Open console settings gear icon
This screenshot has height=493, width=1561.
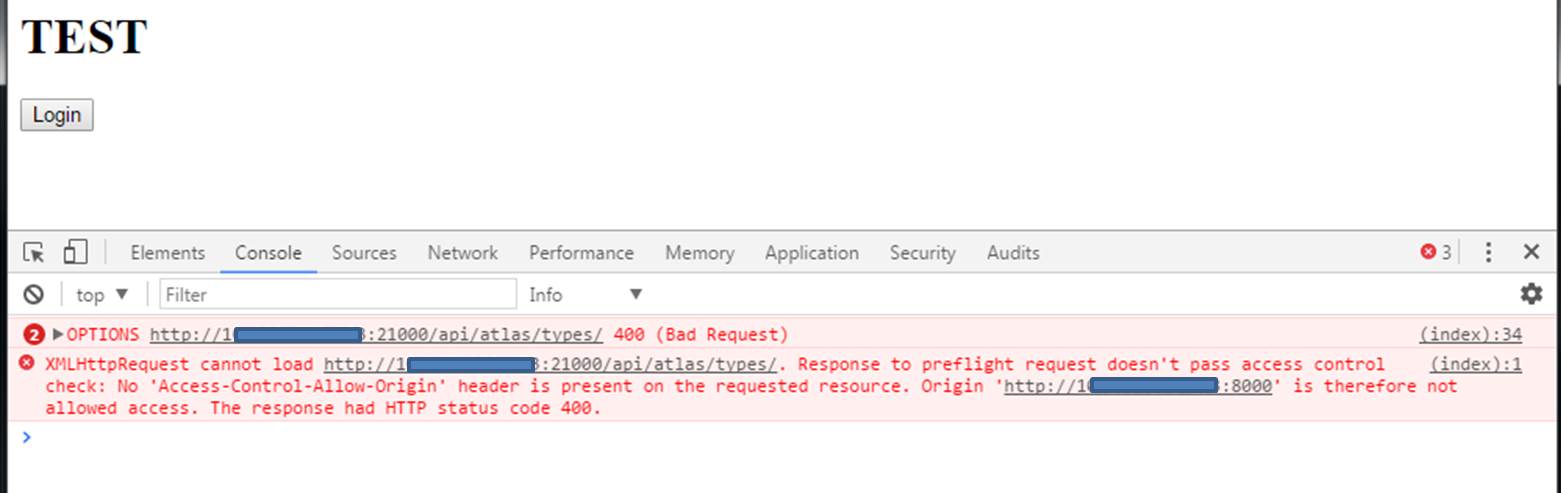[1531, 294]
